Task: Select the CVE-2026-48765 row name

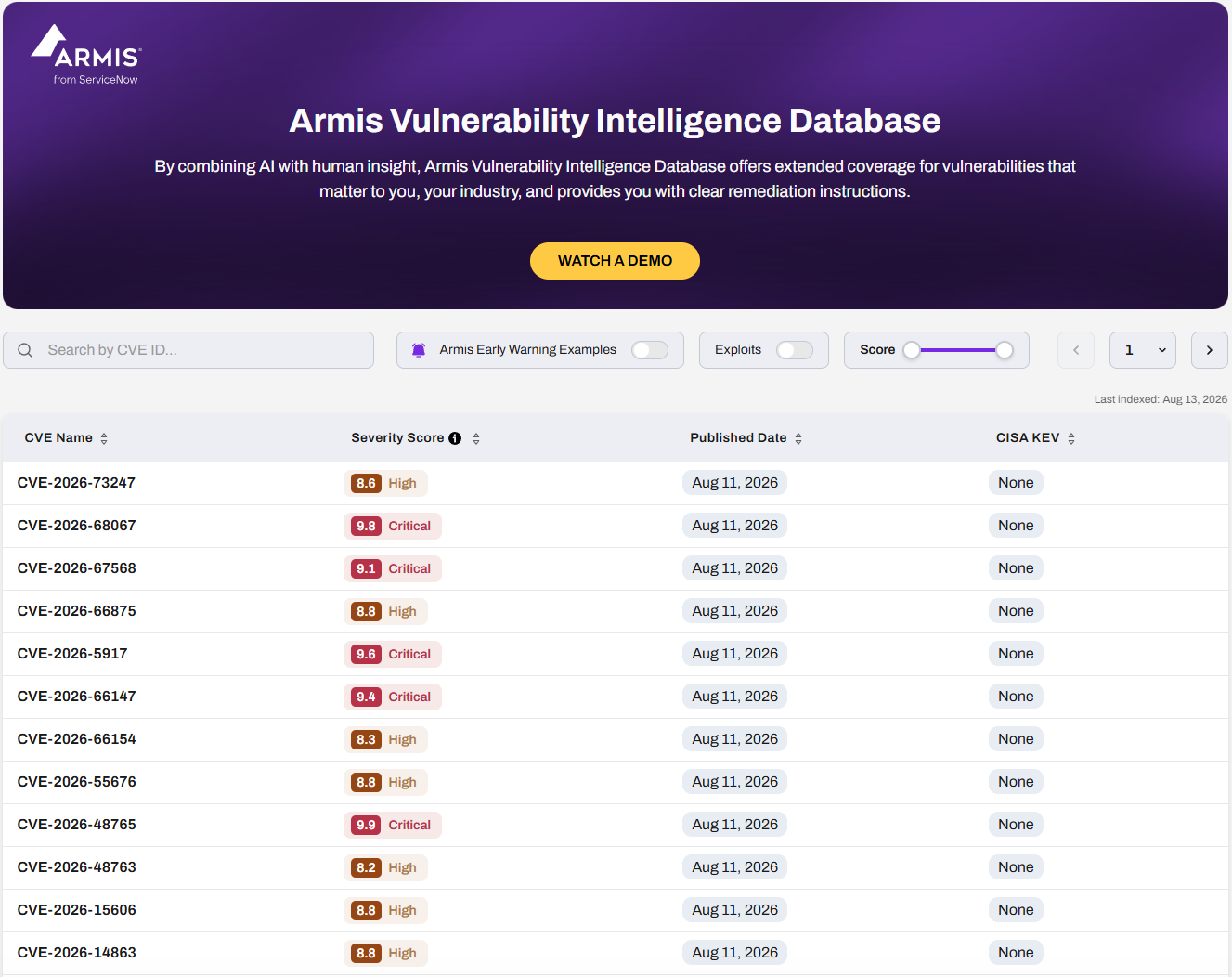Action: (76, 825)
